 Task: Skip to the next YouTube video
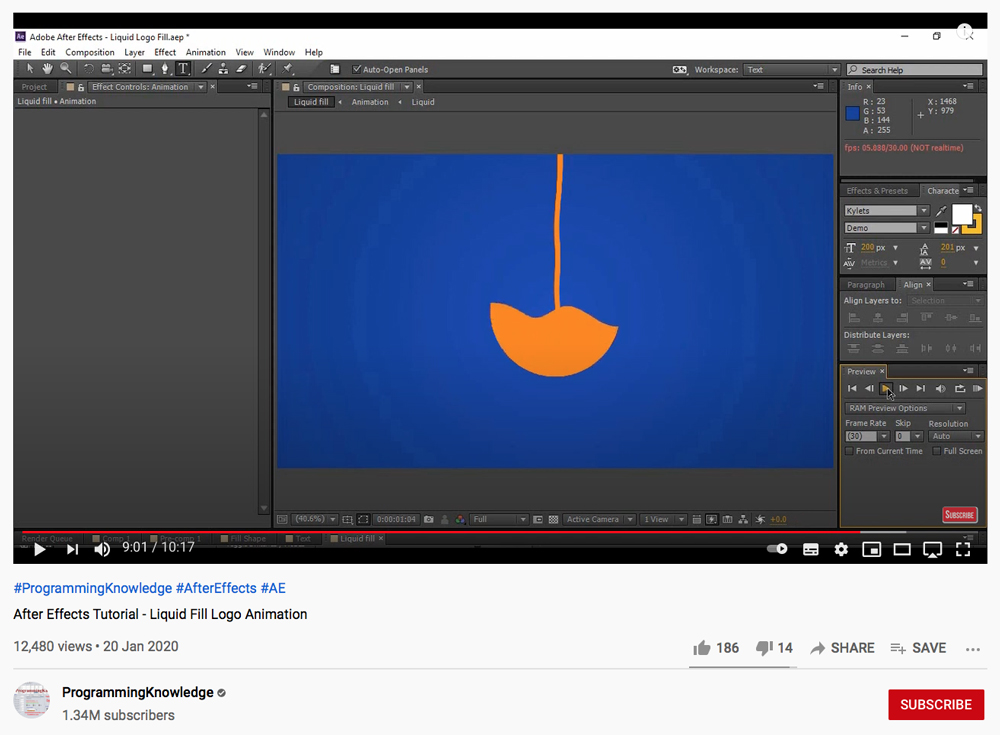(73, 549)
